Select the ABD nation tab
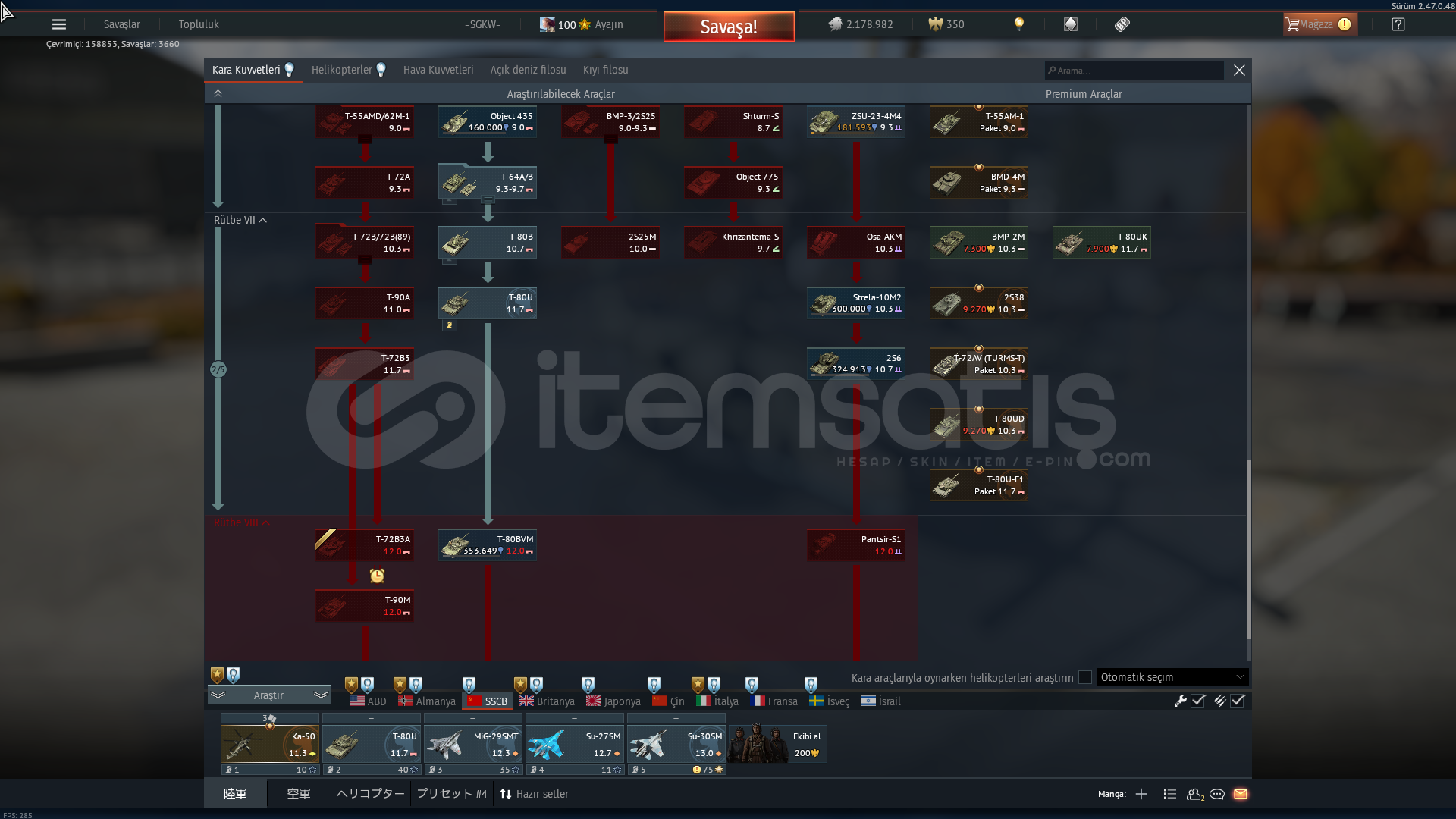Image resolution: width=1456 pixels, height=819 pixels. click(368, 701)
